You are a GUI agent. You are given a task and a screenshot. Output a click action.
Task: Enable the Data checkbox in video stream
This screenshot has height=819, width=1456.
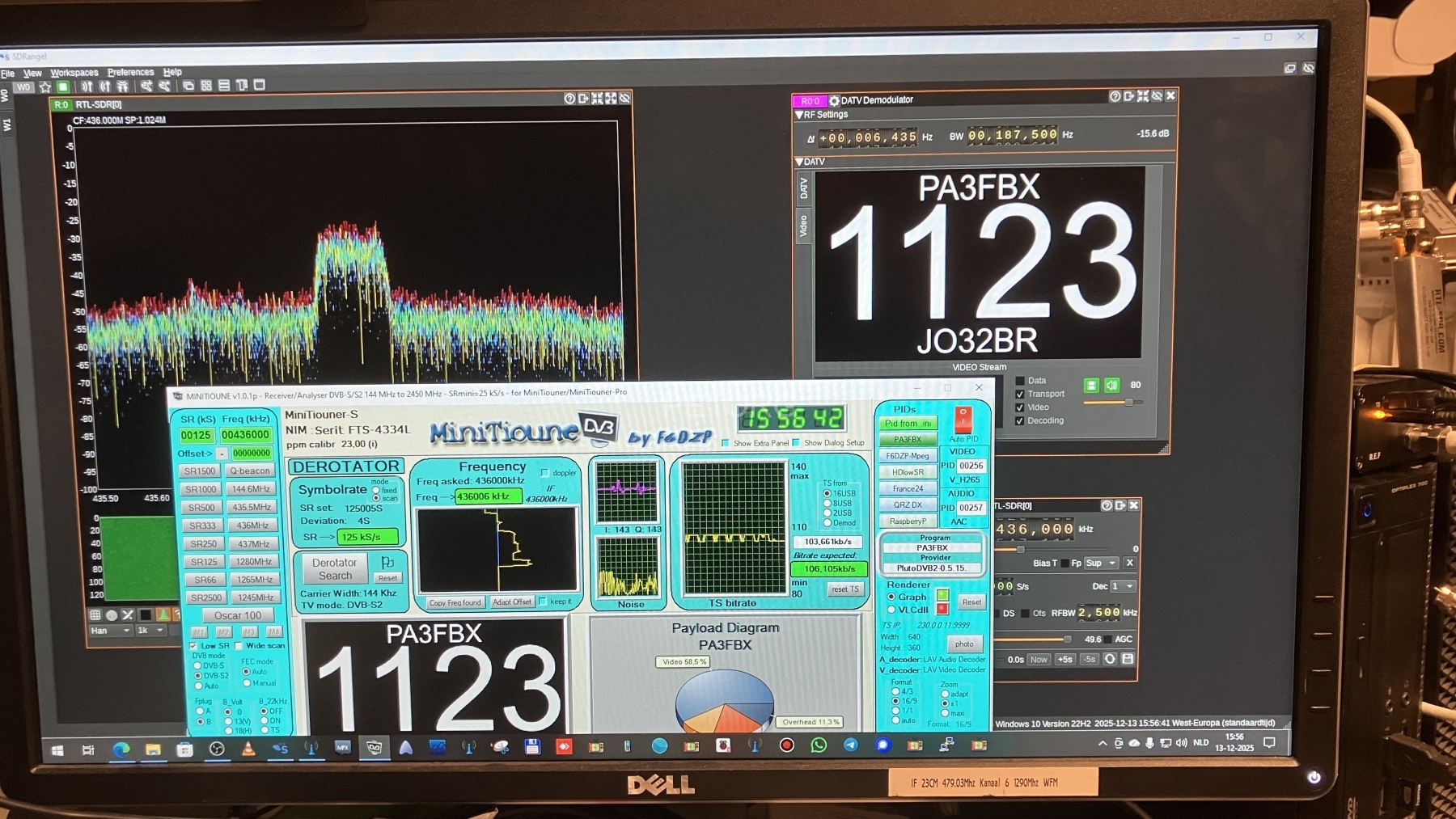(x=1020, y=381)
